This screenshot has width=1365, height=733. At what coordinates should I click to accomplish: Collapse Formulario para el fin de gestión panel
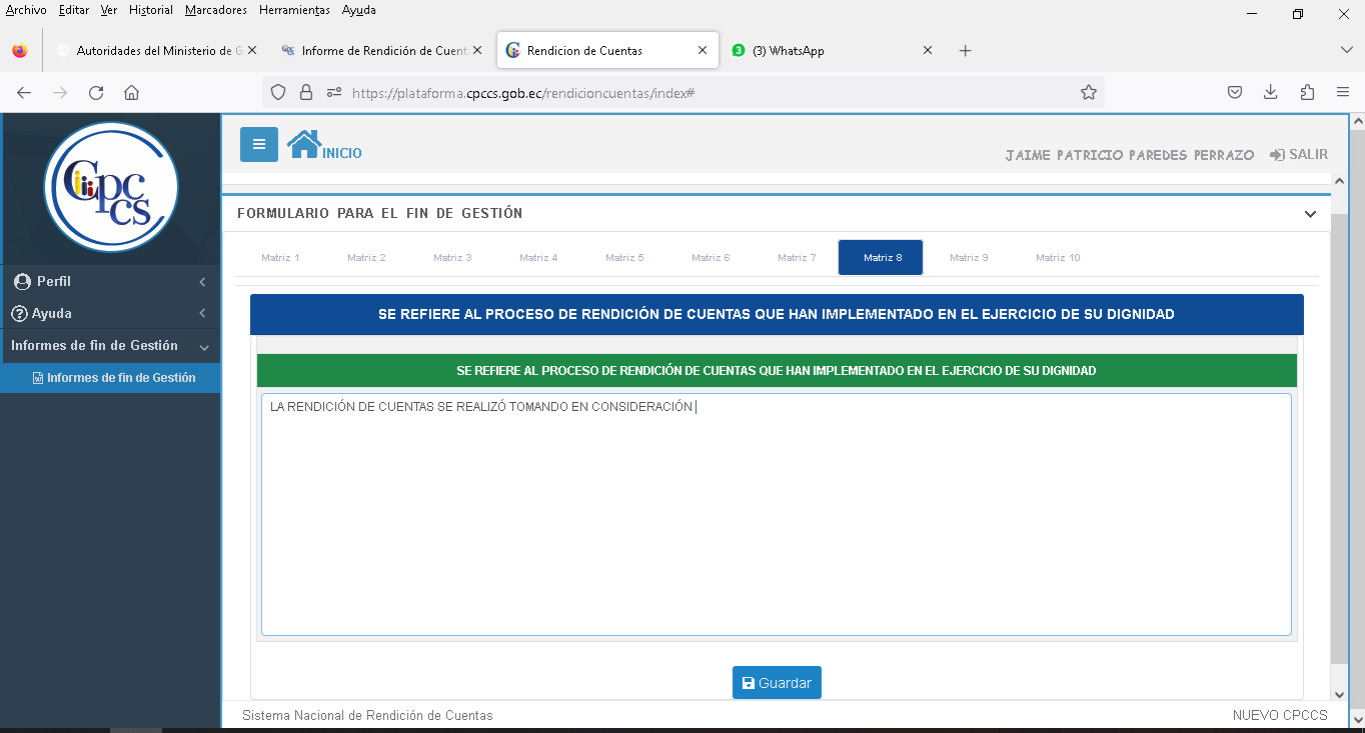1310,214
